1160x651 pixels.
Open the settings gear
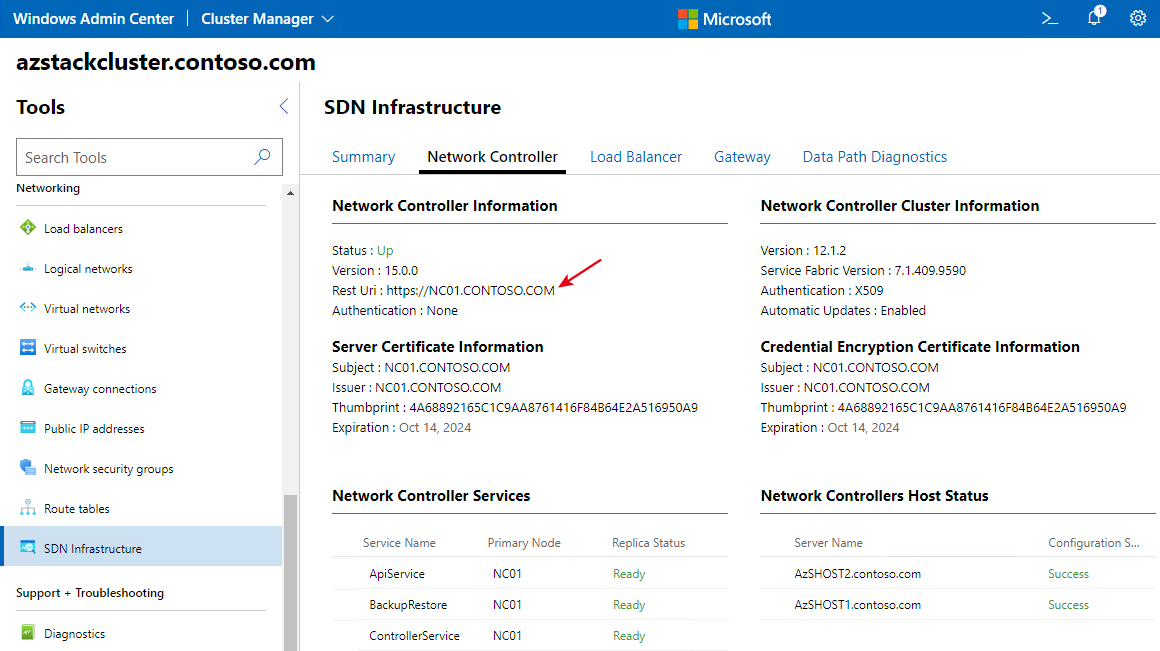tap(1138, 18)
